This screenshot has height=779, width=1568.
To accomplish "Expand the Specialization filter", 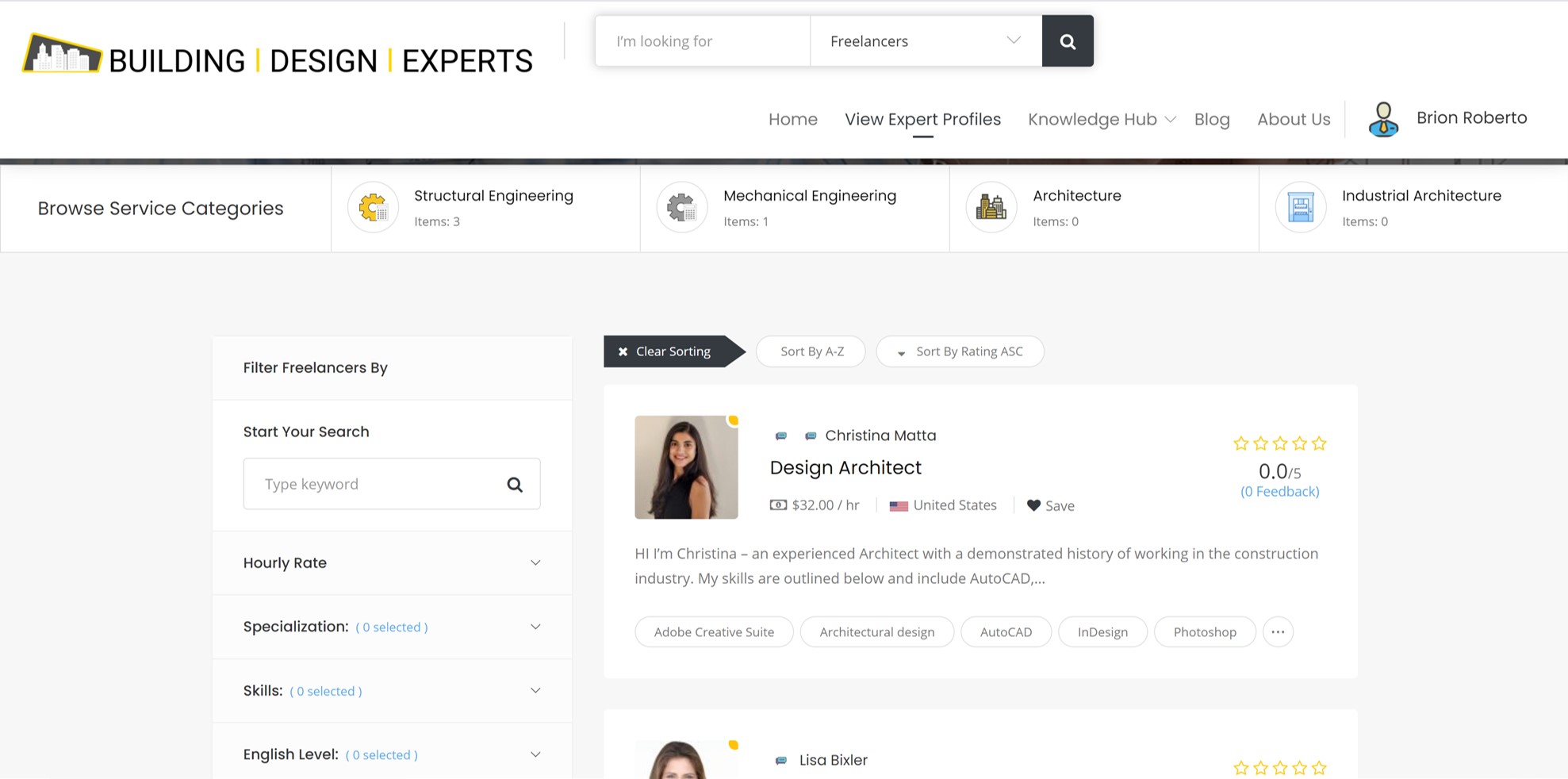I will [392, 627].
